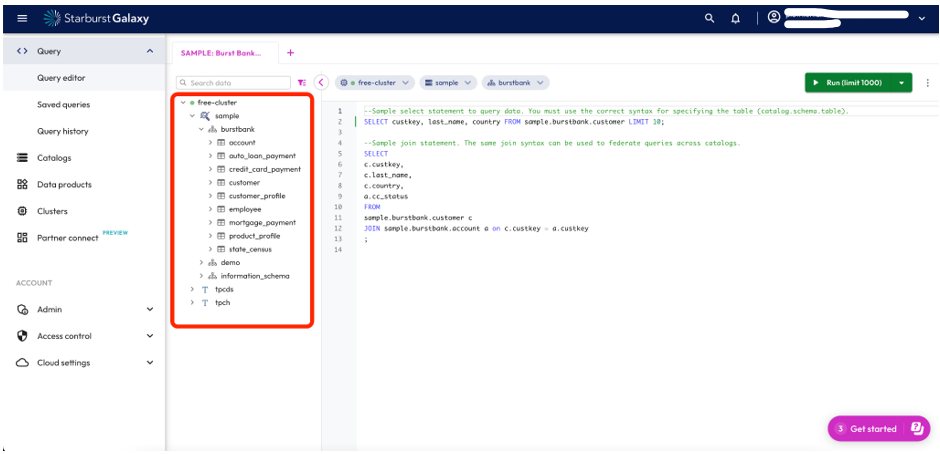Collapse the burstbank schema node
This screenshot has width=940, height=454.
click(201, 129)
